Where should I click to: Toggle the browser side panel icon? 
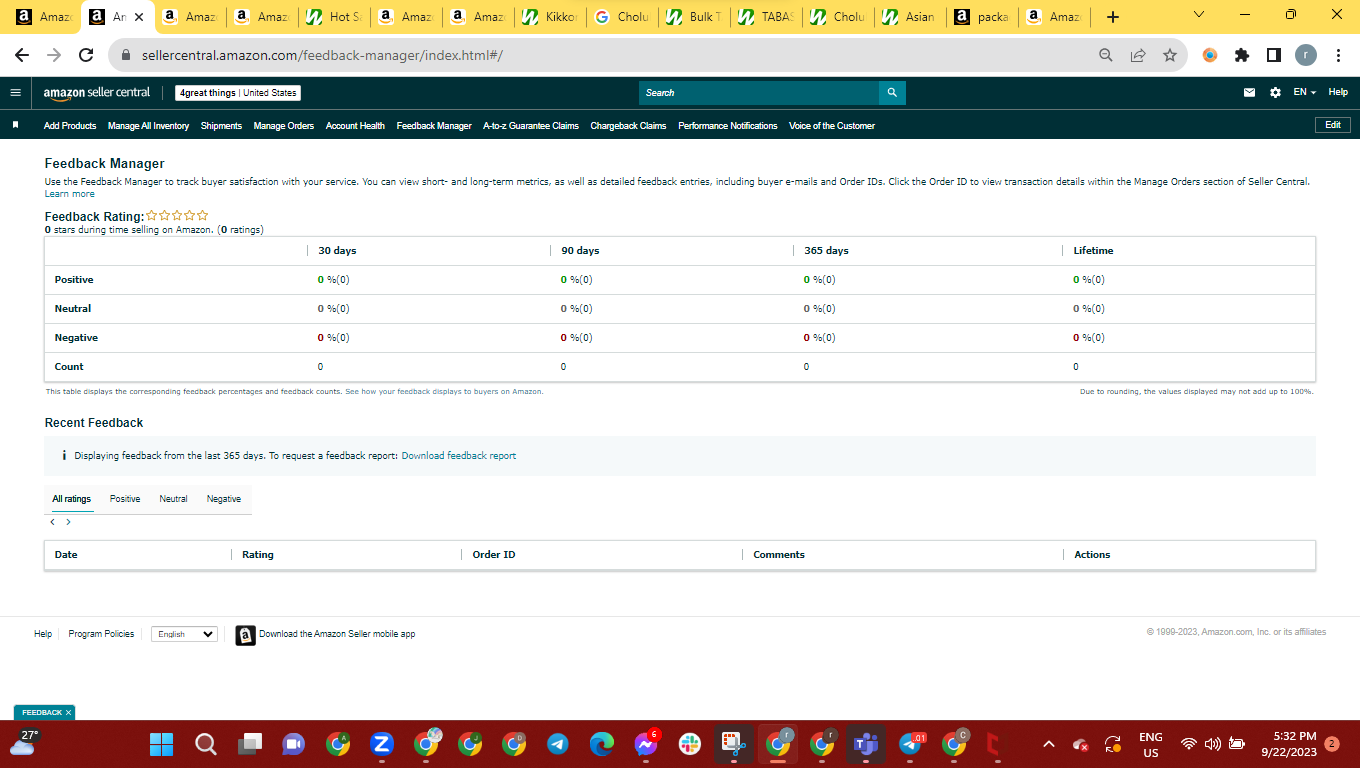(1274, 55)
